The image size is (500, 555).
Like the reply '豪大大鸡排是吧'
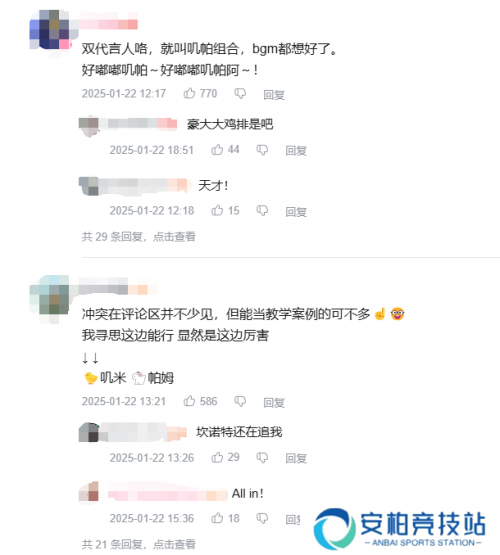point(217,150)
